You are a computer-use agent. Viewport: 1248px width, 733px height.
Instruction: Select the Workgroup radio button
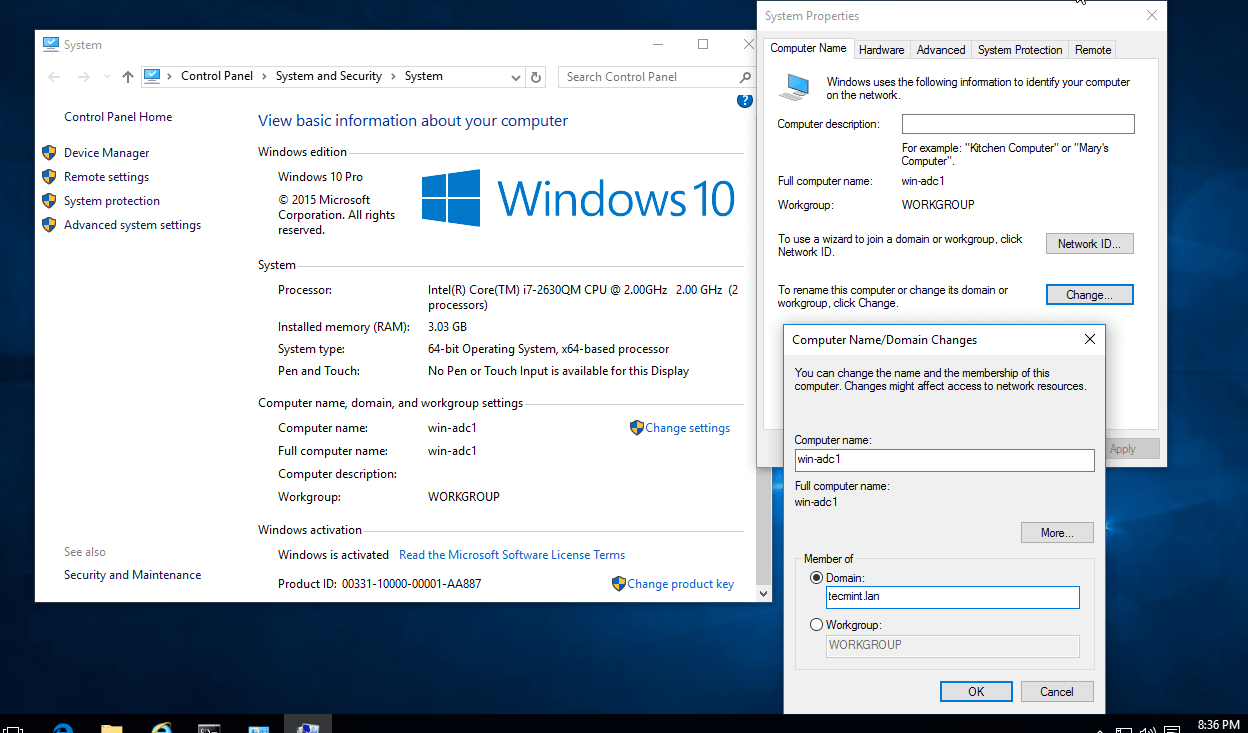(816, 624)
